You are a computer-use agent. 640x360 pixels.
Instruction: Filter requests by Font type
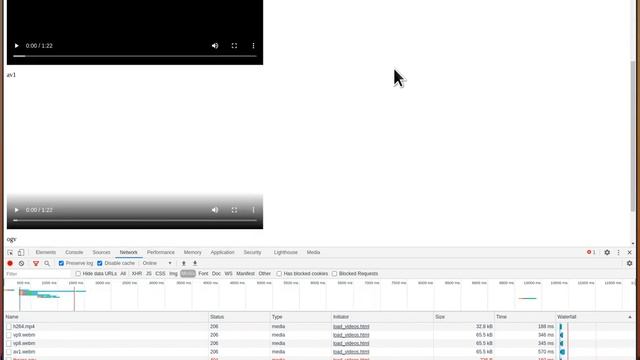[203, 274]
